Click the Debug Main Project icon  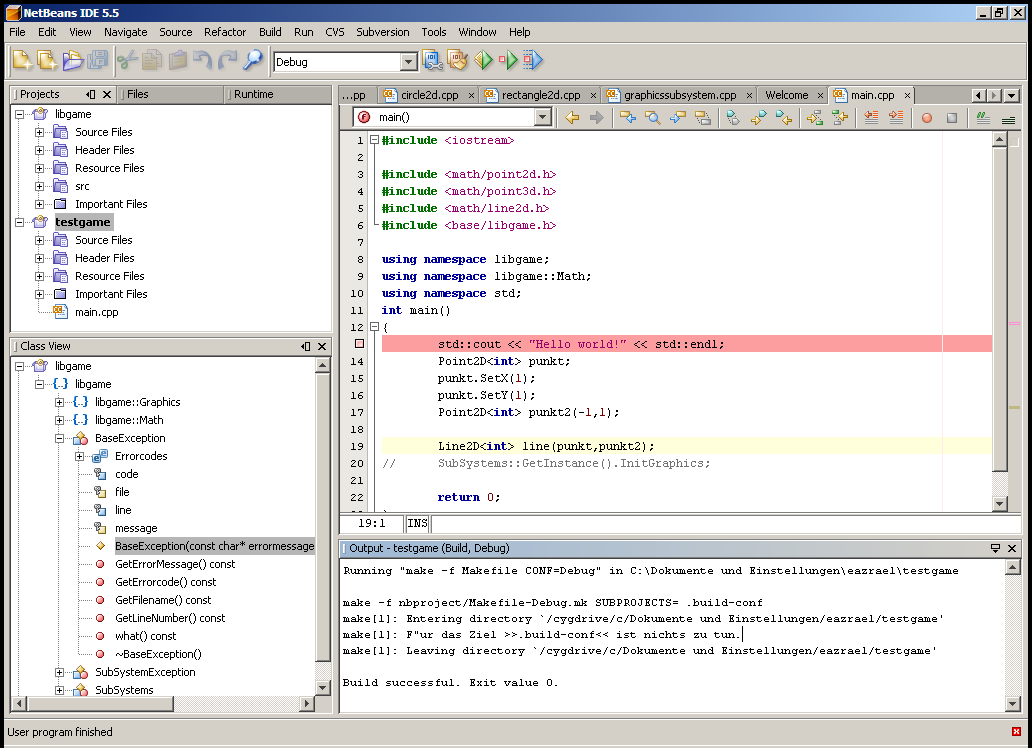point(508,61)
